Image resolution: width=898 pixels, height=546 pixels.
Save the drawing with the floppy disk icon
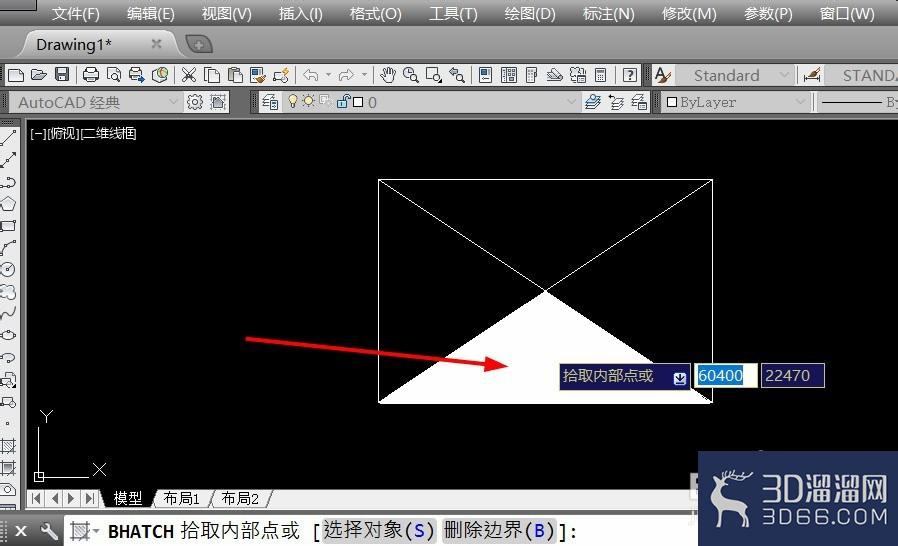(62, 75)
